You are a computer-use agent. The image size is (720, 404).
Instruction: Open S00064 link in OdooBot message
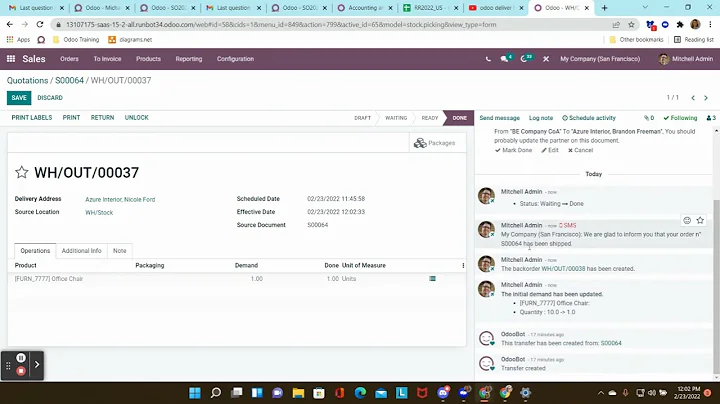[x=611, y=343]
